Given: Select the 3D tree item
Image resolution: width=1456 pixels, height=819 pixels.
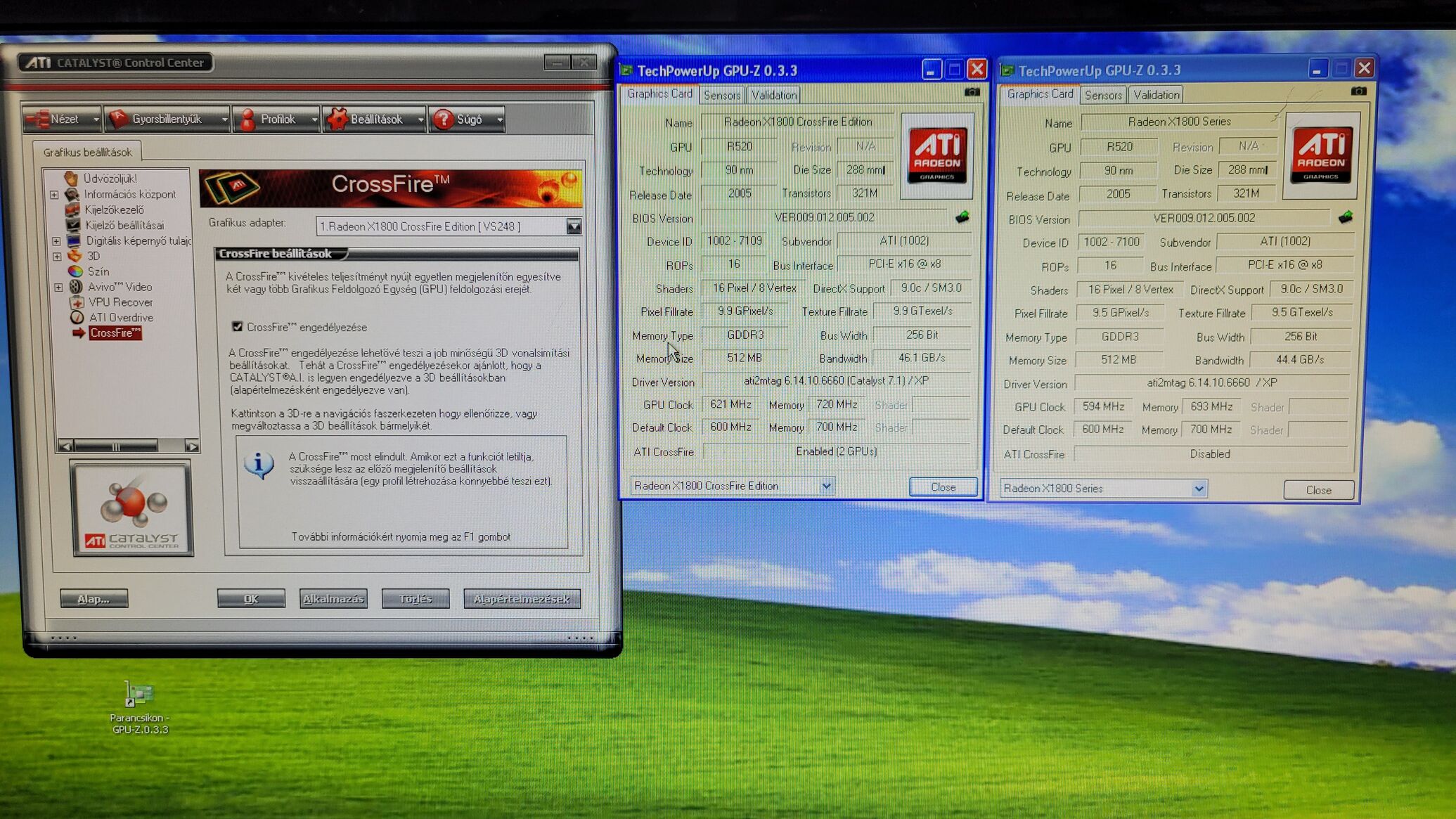Looking at the screenshot, I should [x=94, y=256].
